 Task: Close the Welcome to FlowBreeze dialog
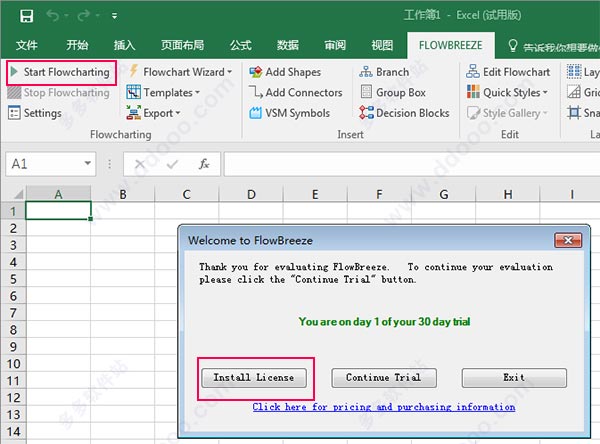point(568,240)
